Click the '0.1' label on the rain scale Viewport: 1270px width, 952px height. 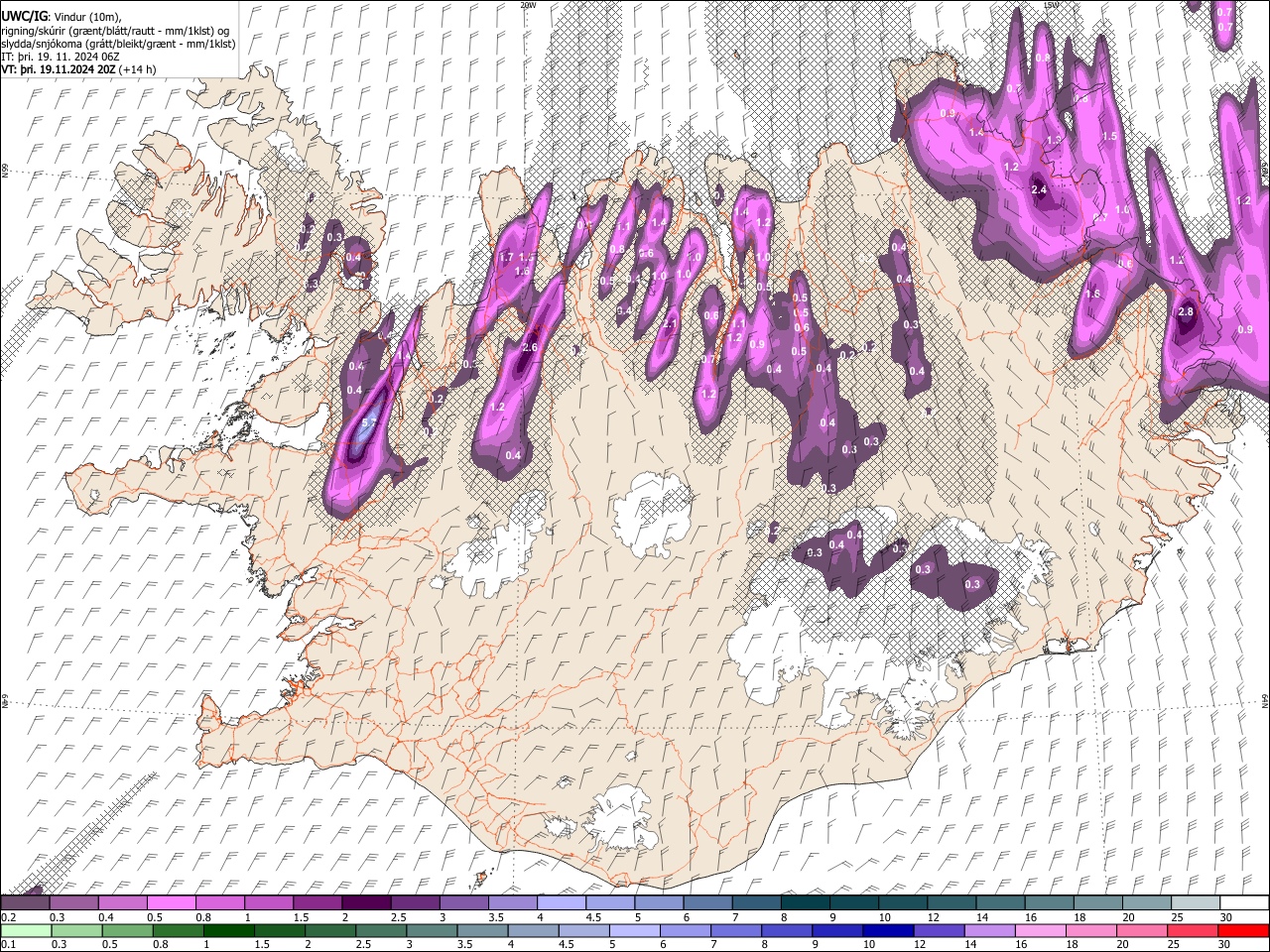click(x=8, y=945)
